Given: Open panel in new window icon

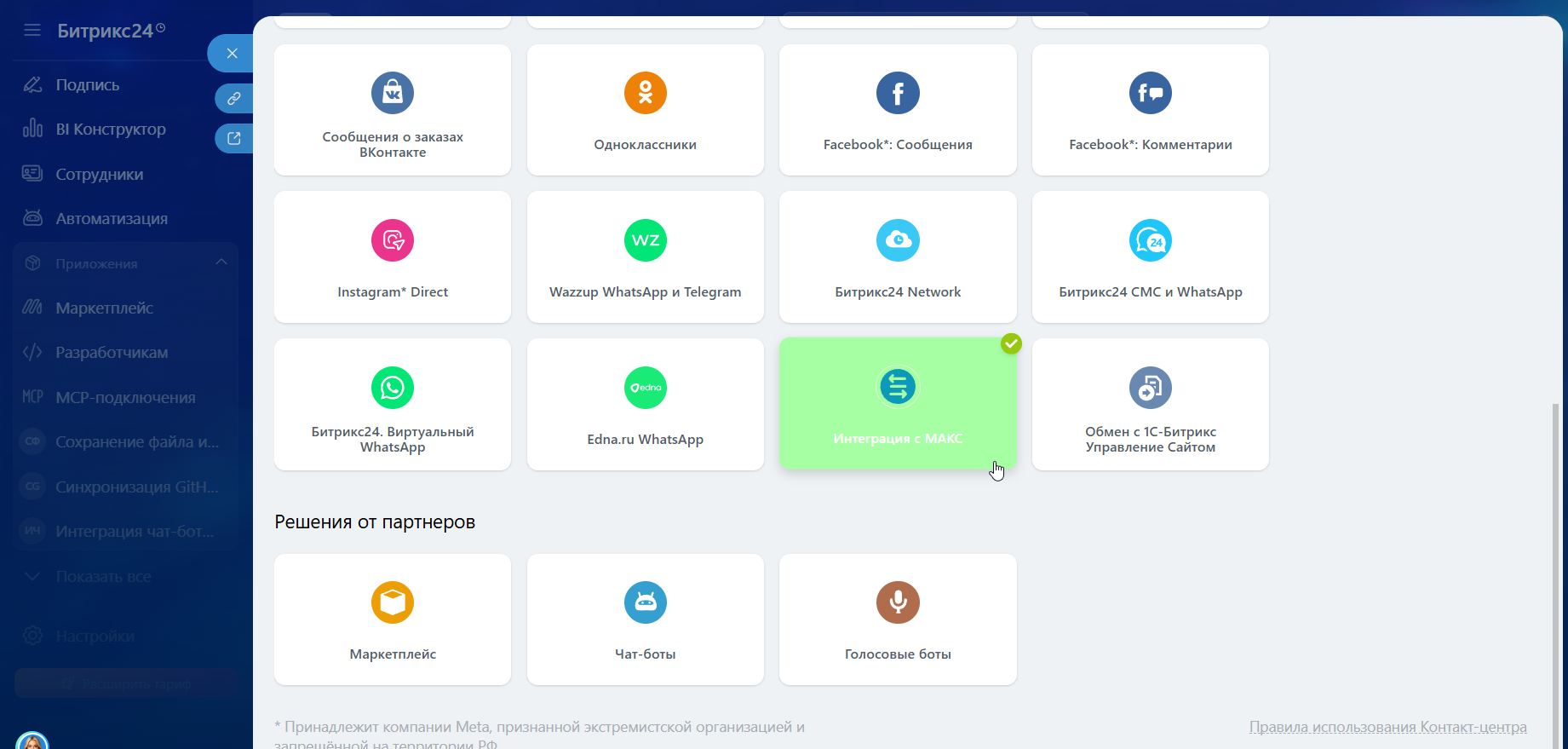Looking at the screenshot, I should click(234, 138).
